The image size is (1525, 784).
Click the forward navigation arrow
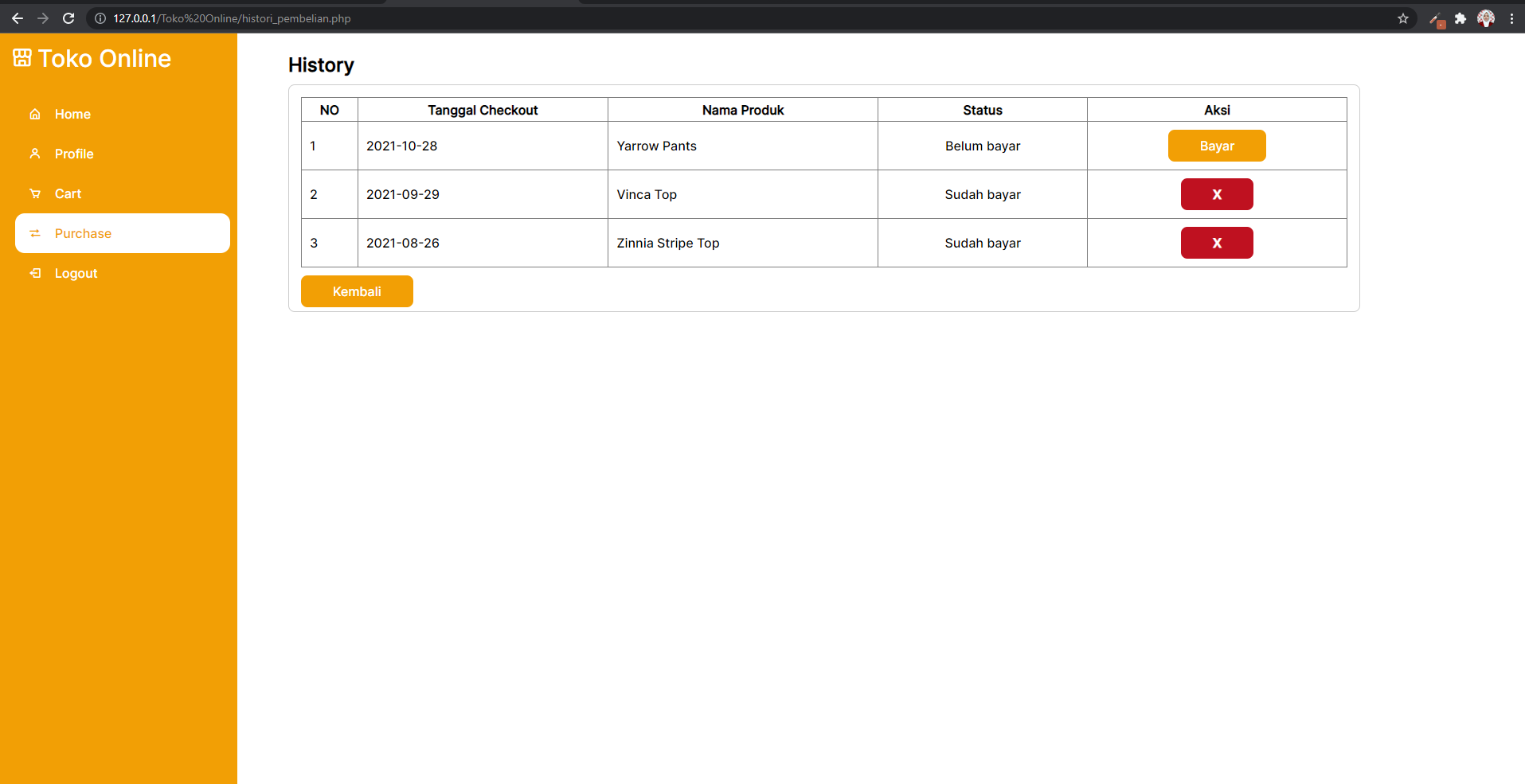coord(43,18)
